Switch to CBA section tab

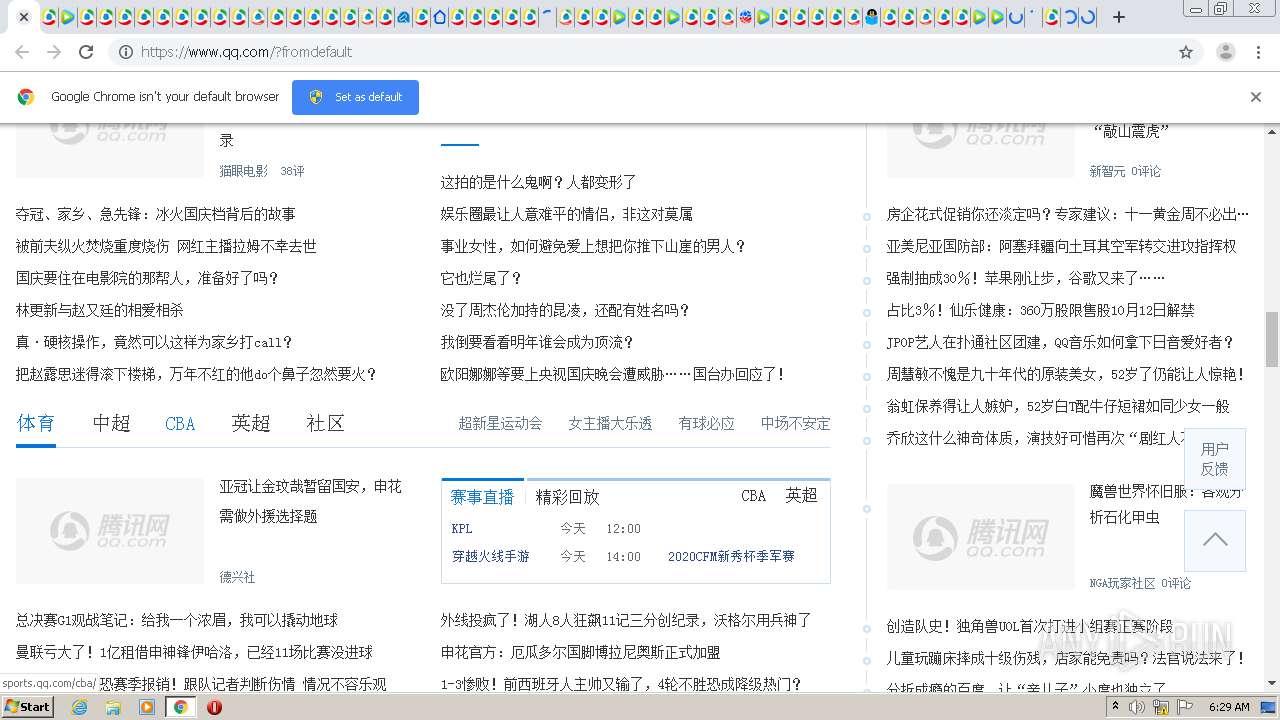[180, 424]
